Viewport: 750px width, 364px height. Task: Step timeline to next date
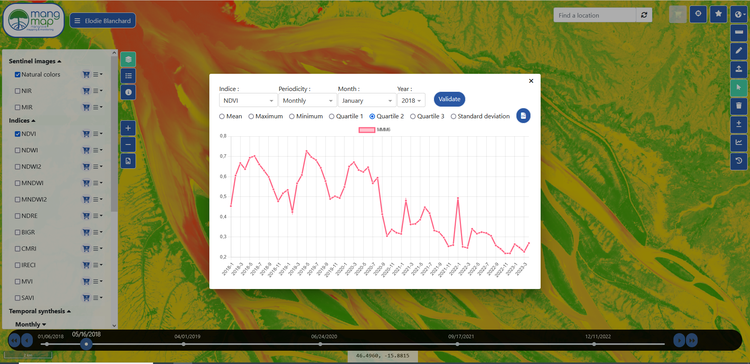[x=679, y=340]
